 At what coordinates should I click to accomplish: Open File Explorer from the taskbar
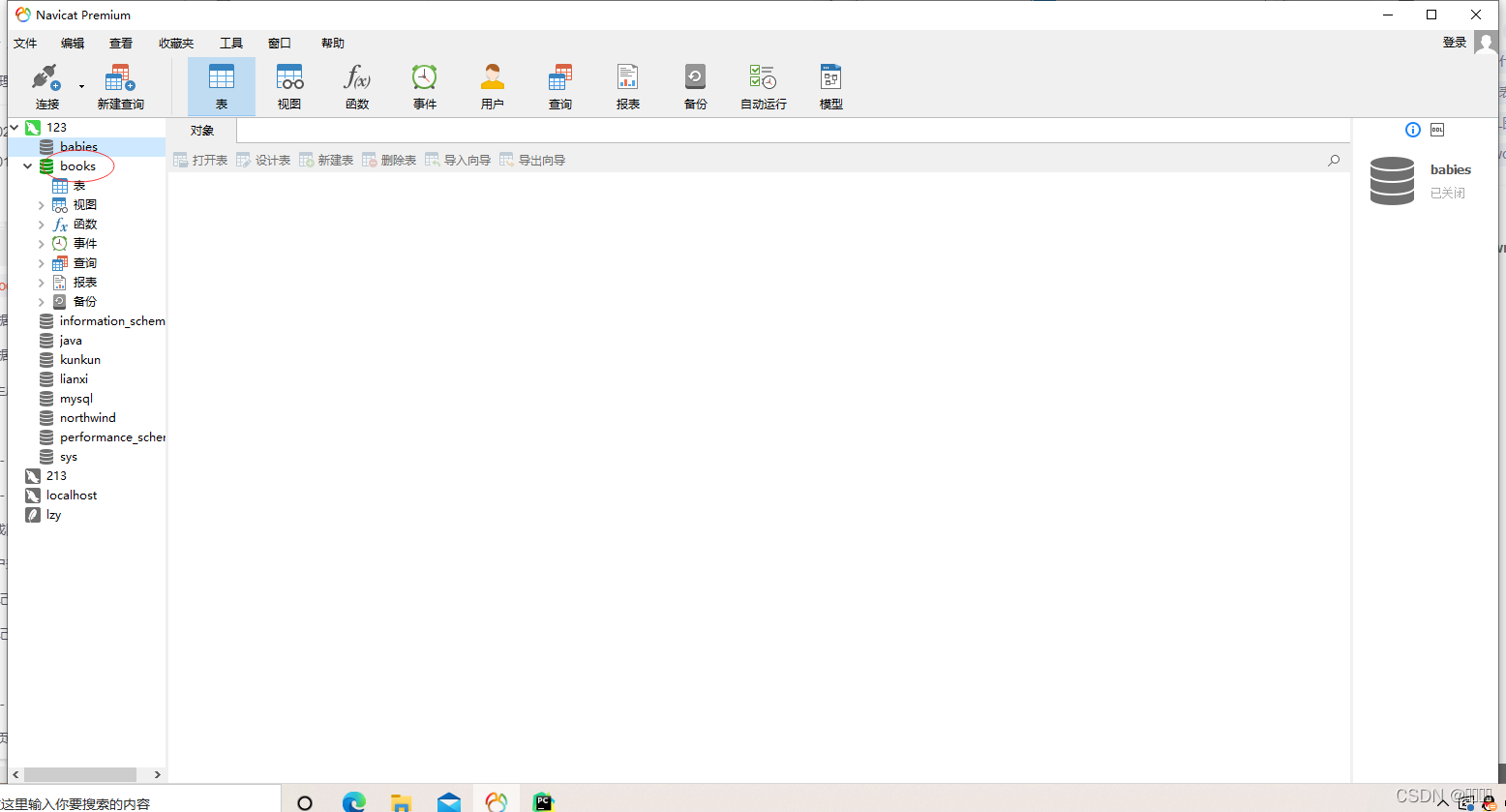[x=401, y=802]
